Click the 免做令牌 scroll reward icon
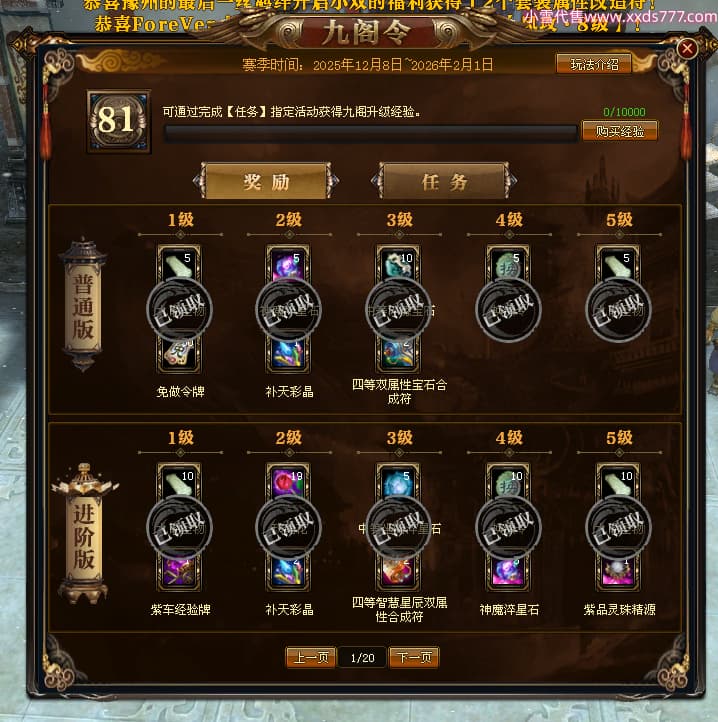Viewport: 718px width, 722px height. (x=179, y=353)
